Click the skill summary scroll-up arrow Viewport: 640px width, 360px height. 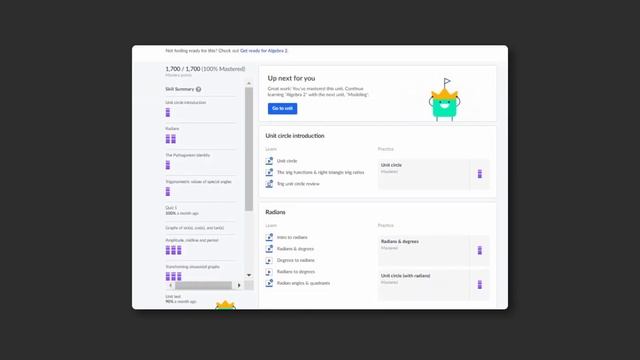point(249,83)
